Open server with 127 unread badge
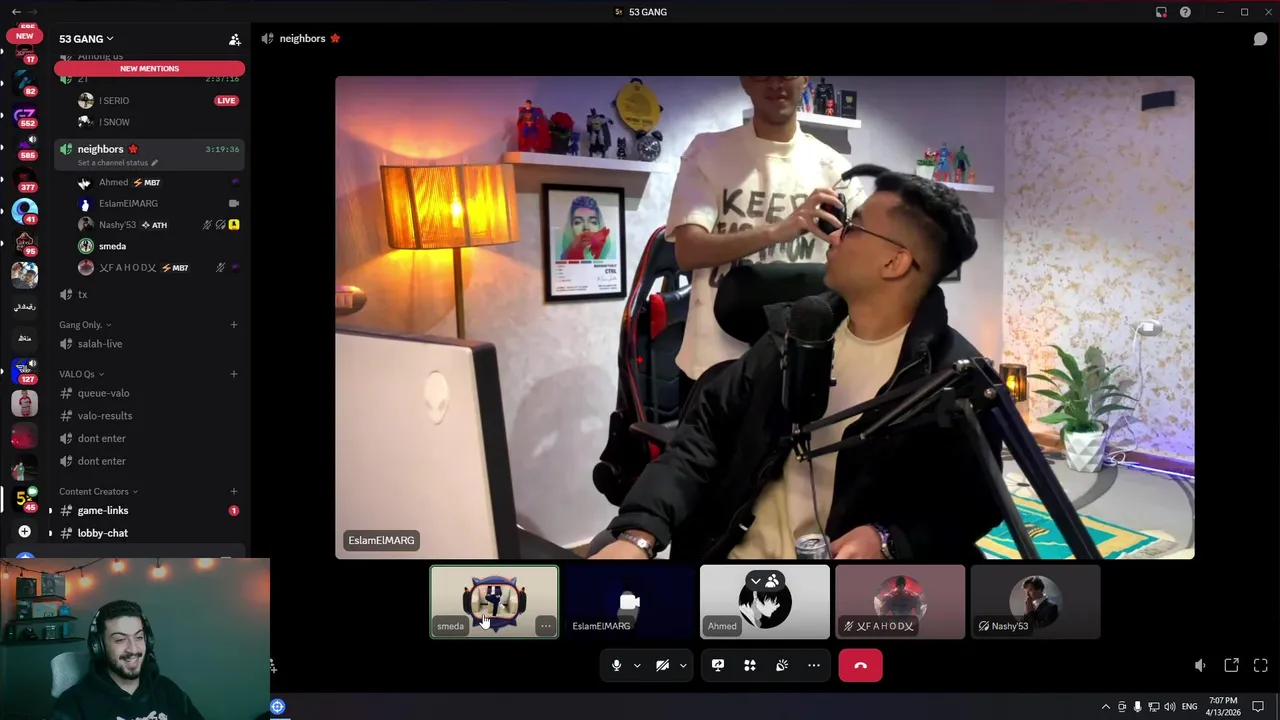Image resolution: width=1280 pixels, height=720 pixels. 25,371
